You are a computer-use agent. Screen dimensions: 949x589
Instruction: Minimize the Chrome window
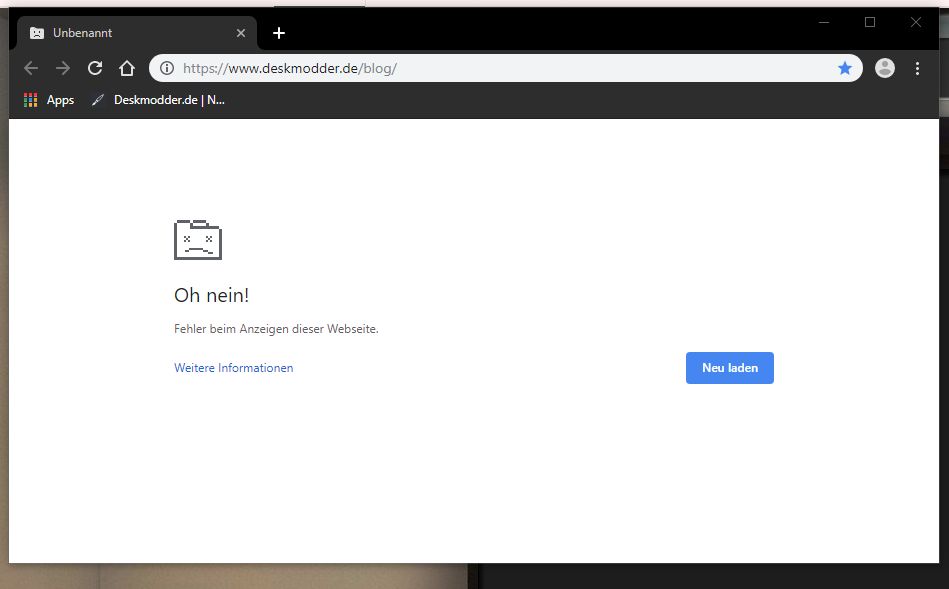[x=824, y=22]
